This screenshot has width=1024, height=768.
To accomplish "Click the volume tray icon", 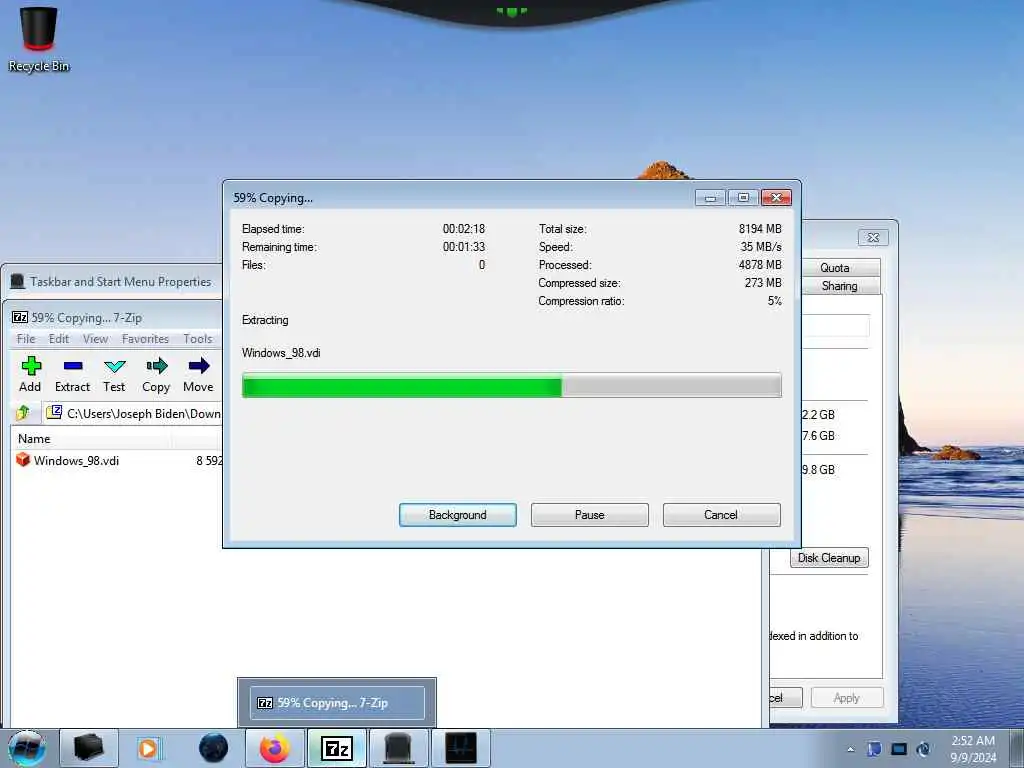I will pos(923,749).
